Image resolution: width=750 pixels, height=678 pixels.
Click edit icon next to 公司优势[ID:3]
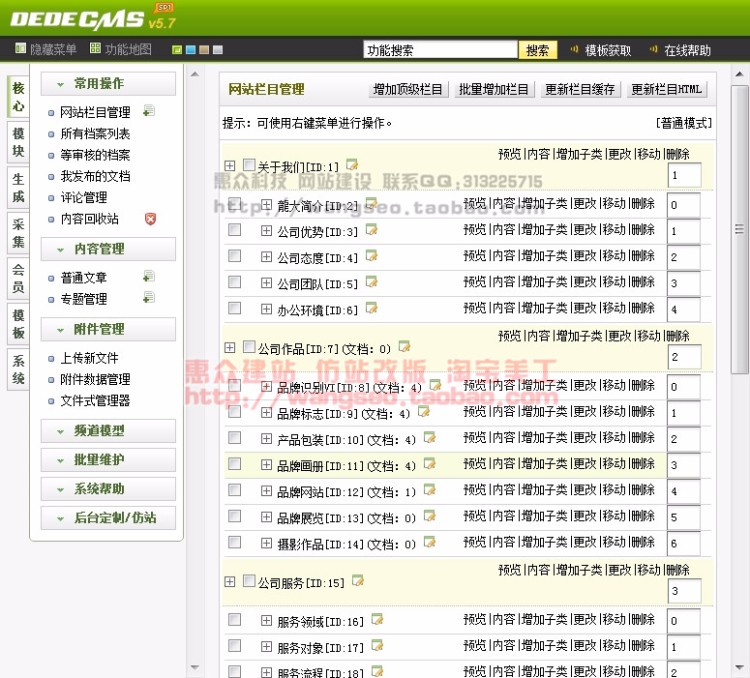click(x=371, y=230)
